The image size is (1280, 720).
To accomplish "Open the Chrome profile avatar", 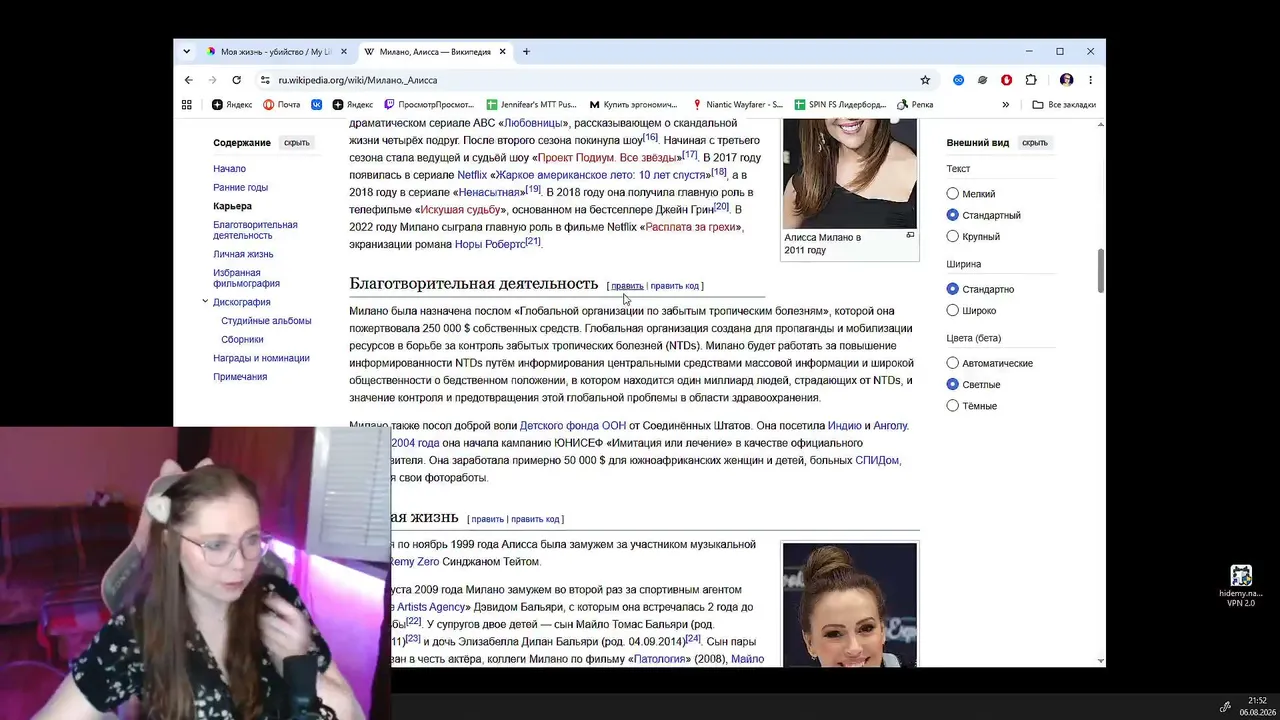I will (1066, 80).
